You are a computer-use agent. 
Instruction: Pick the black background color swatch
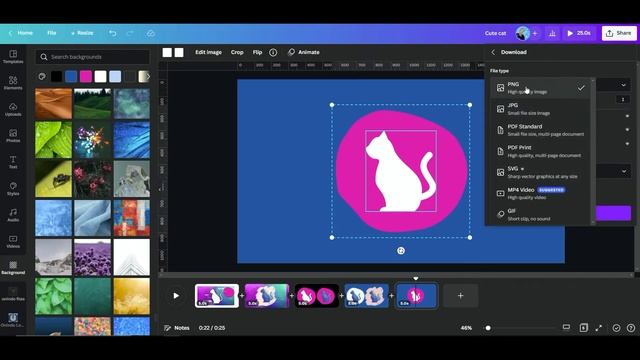[x=56, y=76]
